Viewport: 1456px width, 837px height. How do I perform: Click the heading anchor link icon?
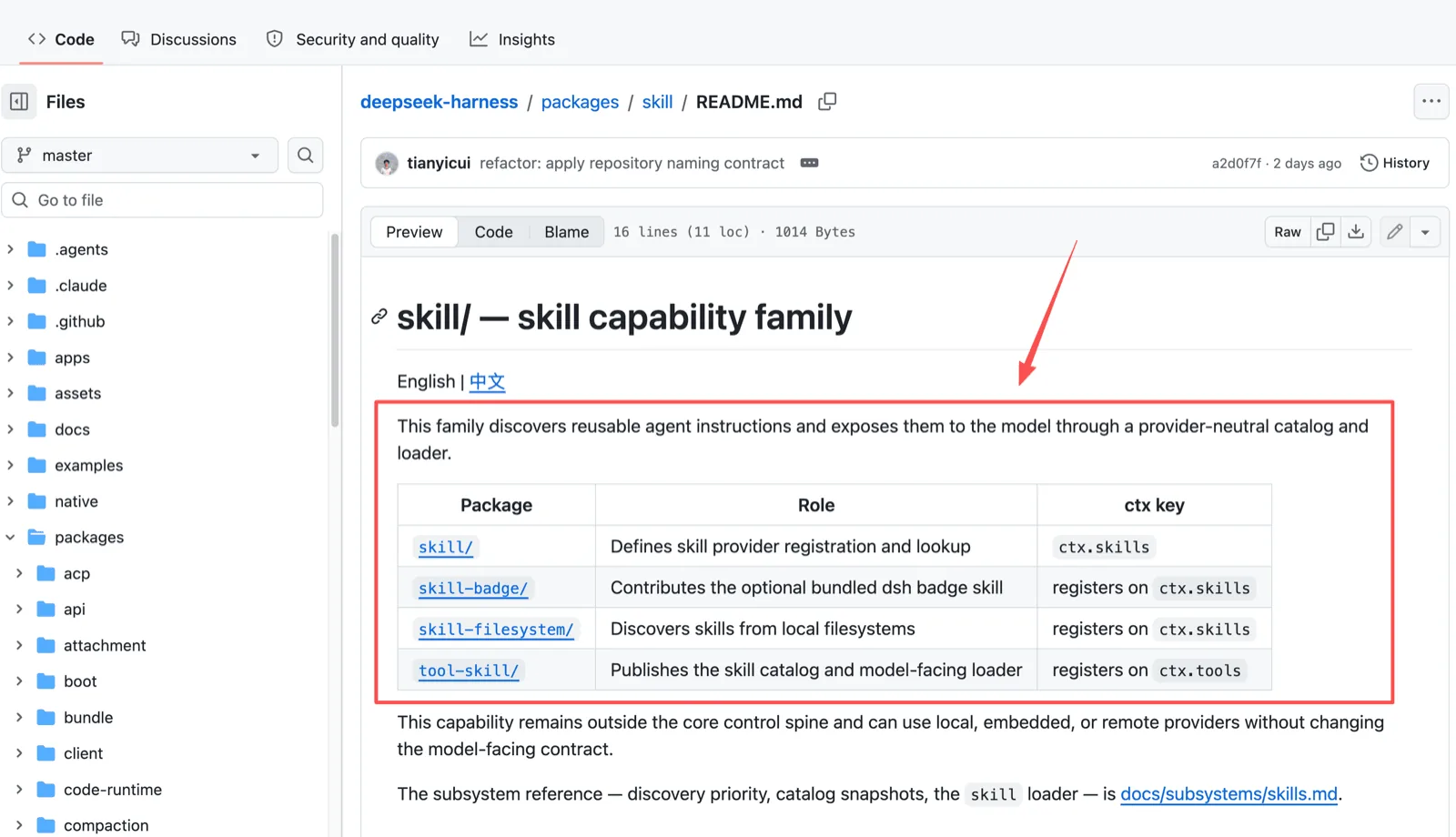point(379,317)
